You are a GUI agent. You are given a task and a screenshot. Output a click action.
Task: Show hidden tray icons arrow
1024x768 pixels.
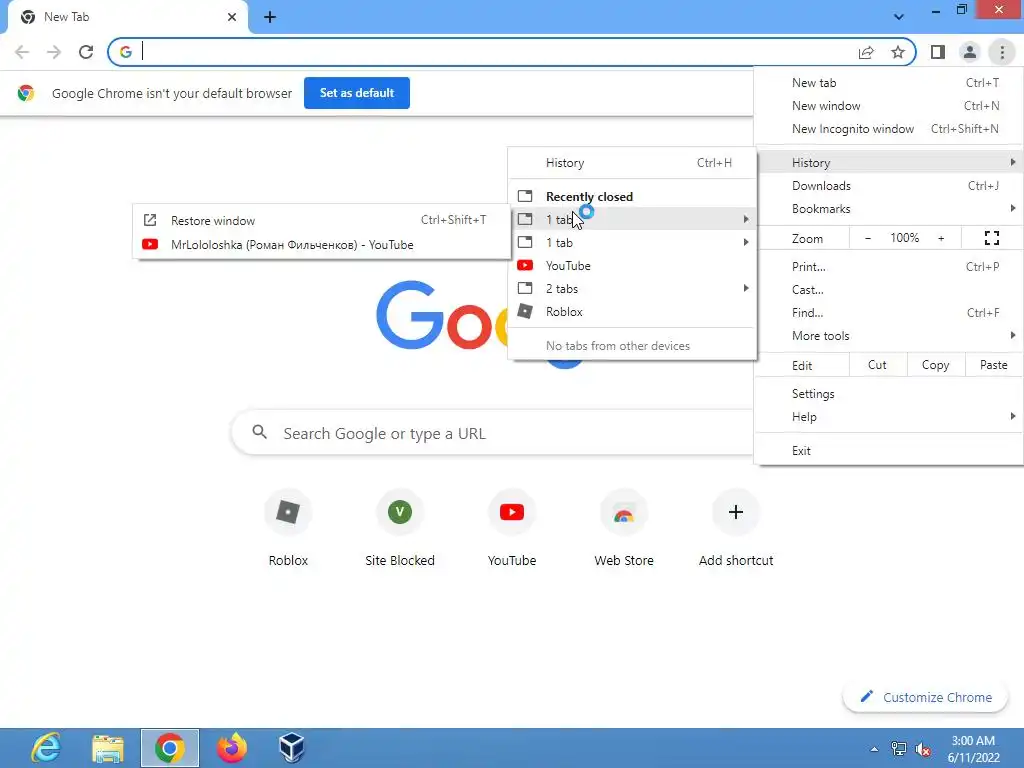click(874, 749)
